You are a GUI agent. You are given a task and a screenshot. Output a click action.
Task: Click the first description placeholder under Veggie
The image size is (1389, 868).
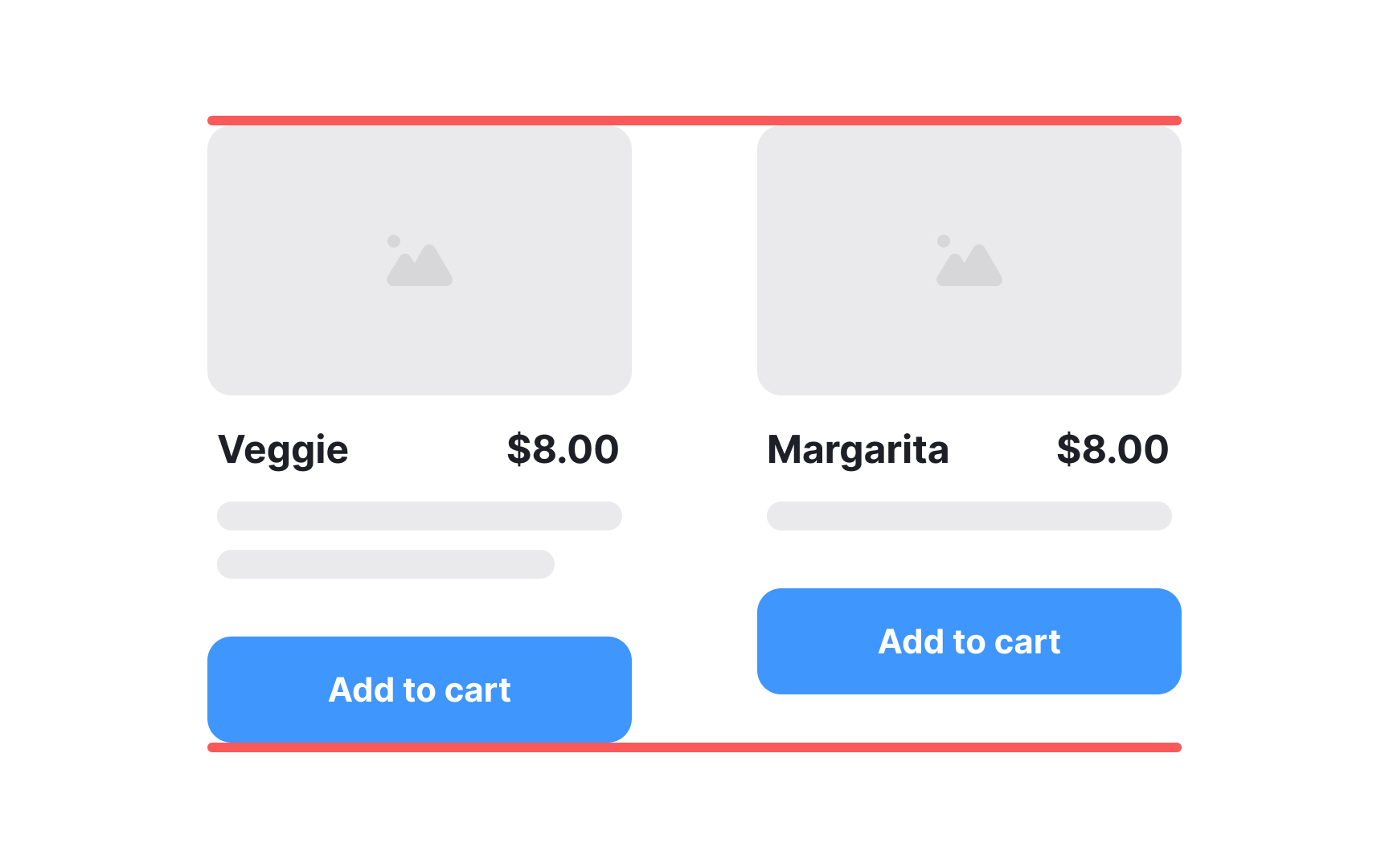pyautogui.click(x=420, y=516)
